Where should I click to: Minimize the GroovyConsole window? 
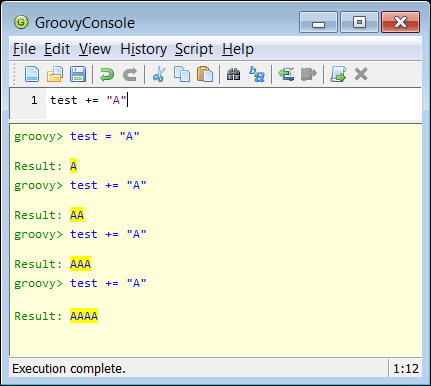318,22
